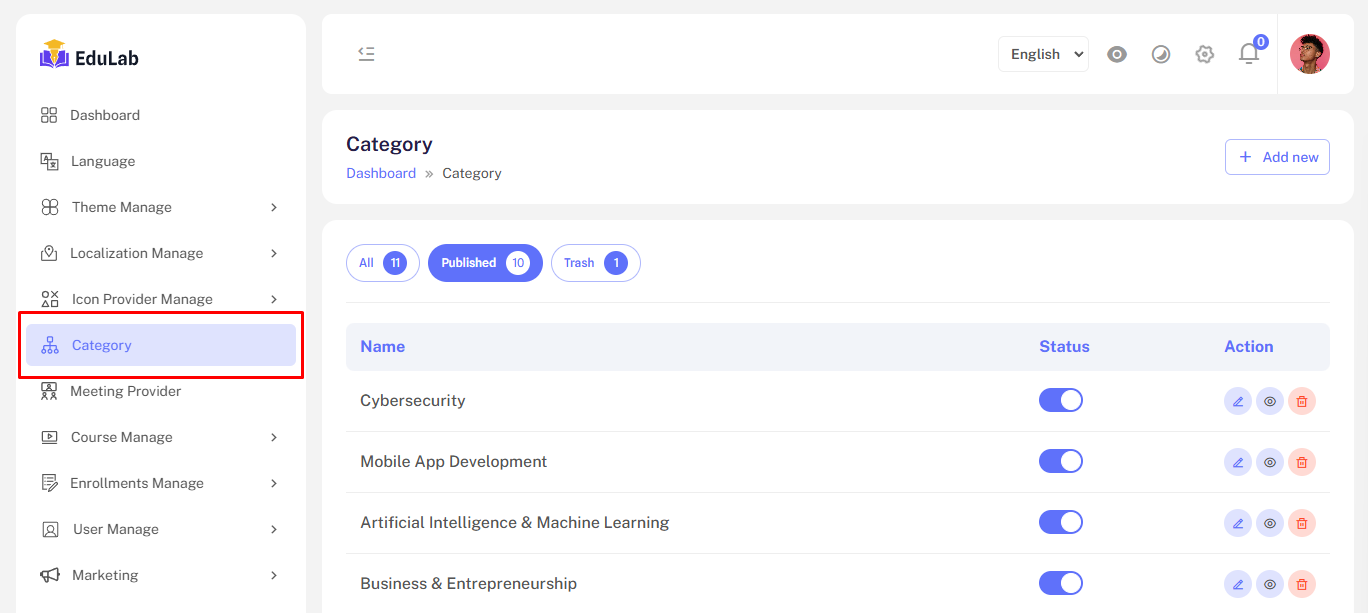Edit the Cybersecurity category

coord(1238,401)
